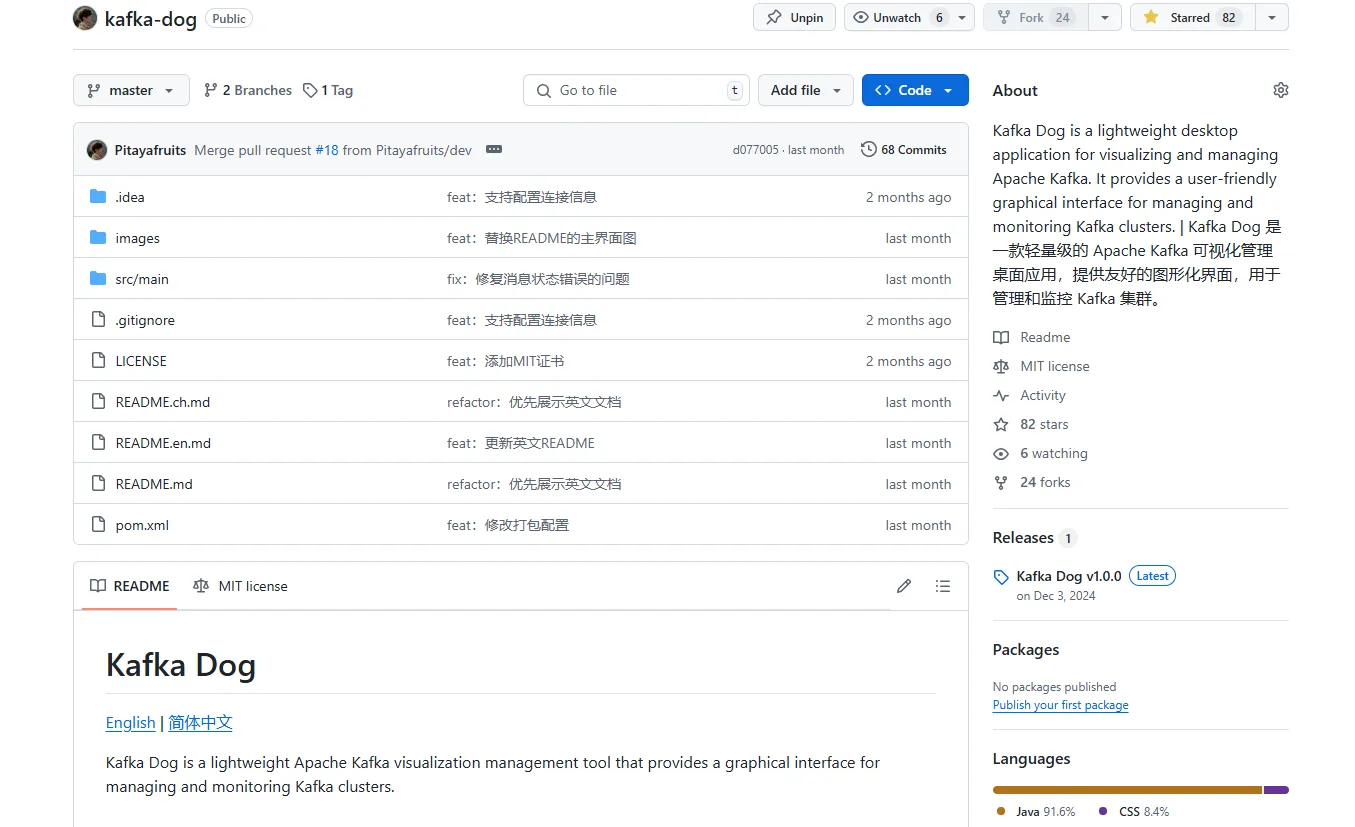Screen dimensions: 1355x827
Task: Expand the commit message ellipsis
Action: pos(494,150)
